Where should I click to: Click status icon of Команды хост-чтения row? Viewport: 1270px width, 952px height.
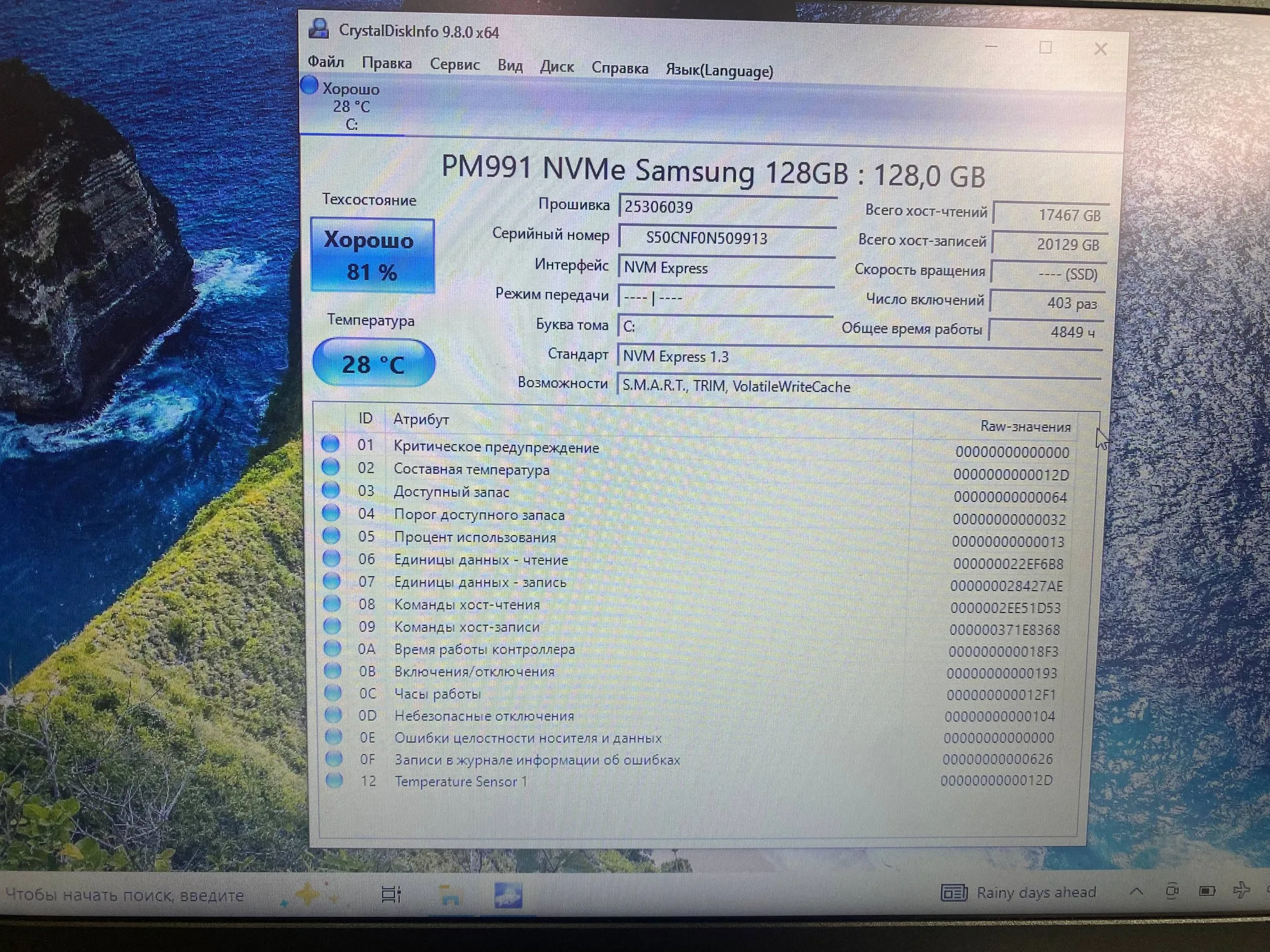[x=332, y=603]
